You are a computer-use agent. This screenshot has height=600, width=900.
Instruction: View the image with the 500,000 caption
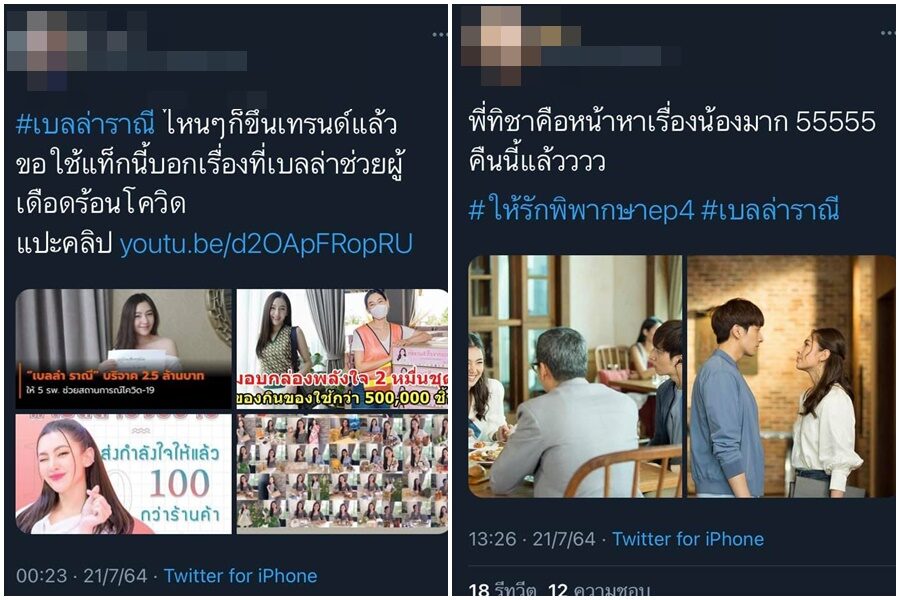pyautogui.click(x=342, y=349)
